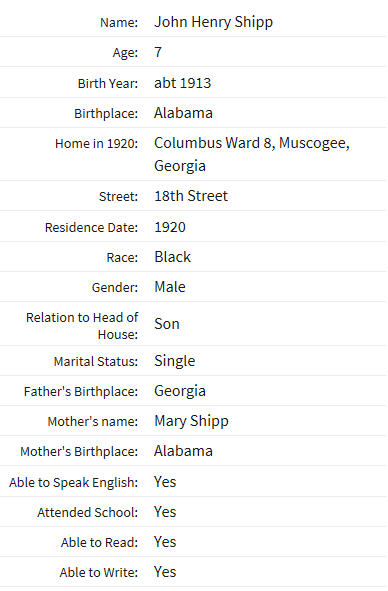Click the birth year abt 1913
The image size is (388, 591).
[182, 83]
